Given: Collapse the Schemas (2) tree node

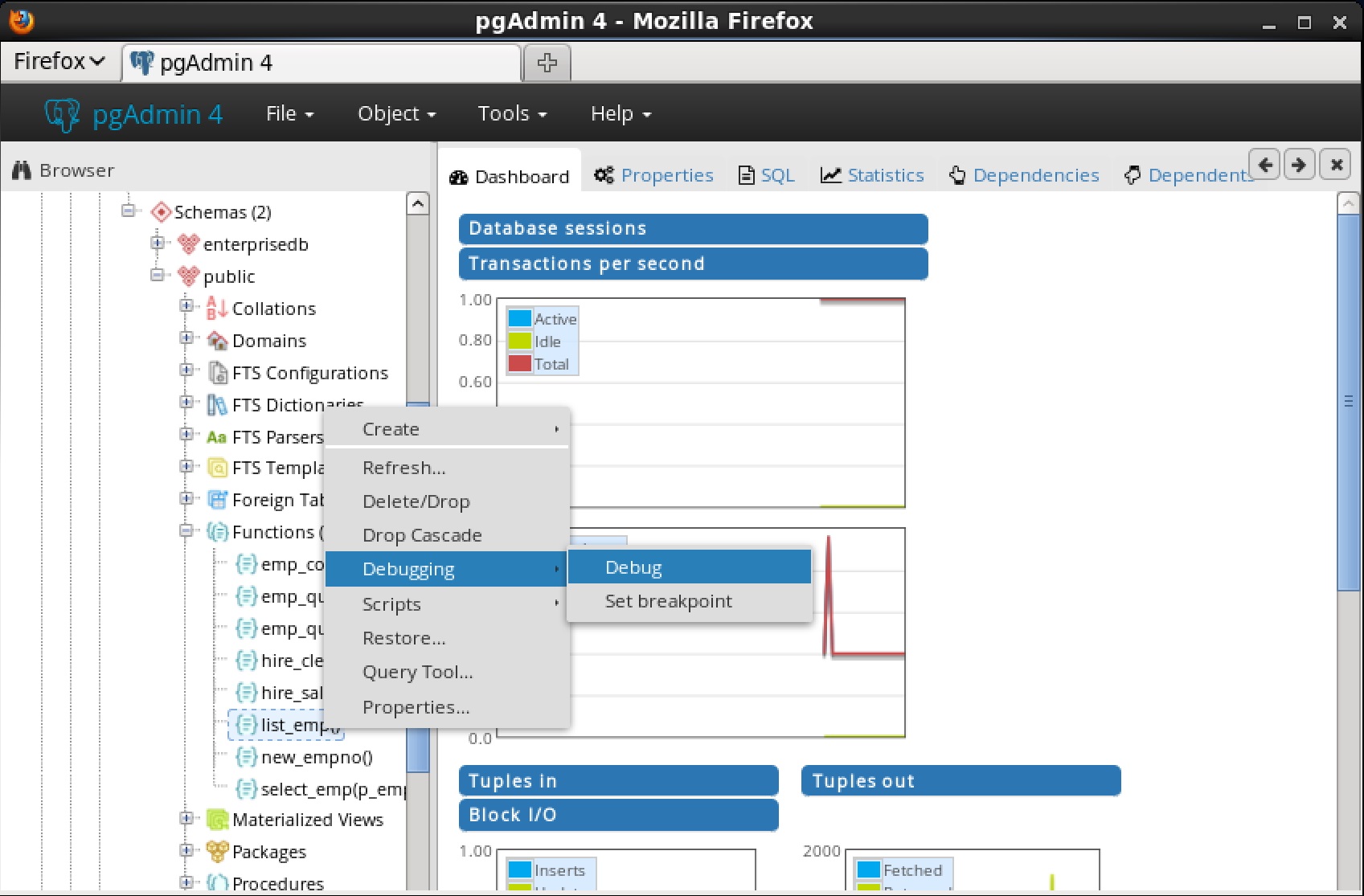Looking at the screenshot, I should pos(128,211).
